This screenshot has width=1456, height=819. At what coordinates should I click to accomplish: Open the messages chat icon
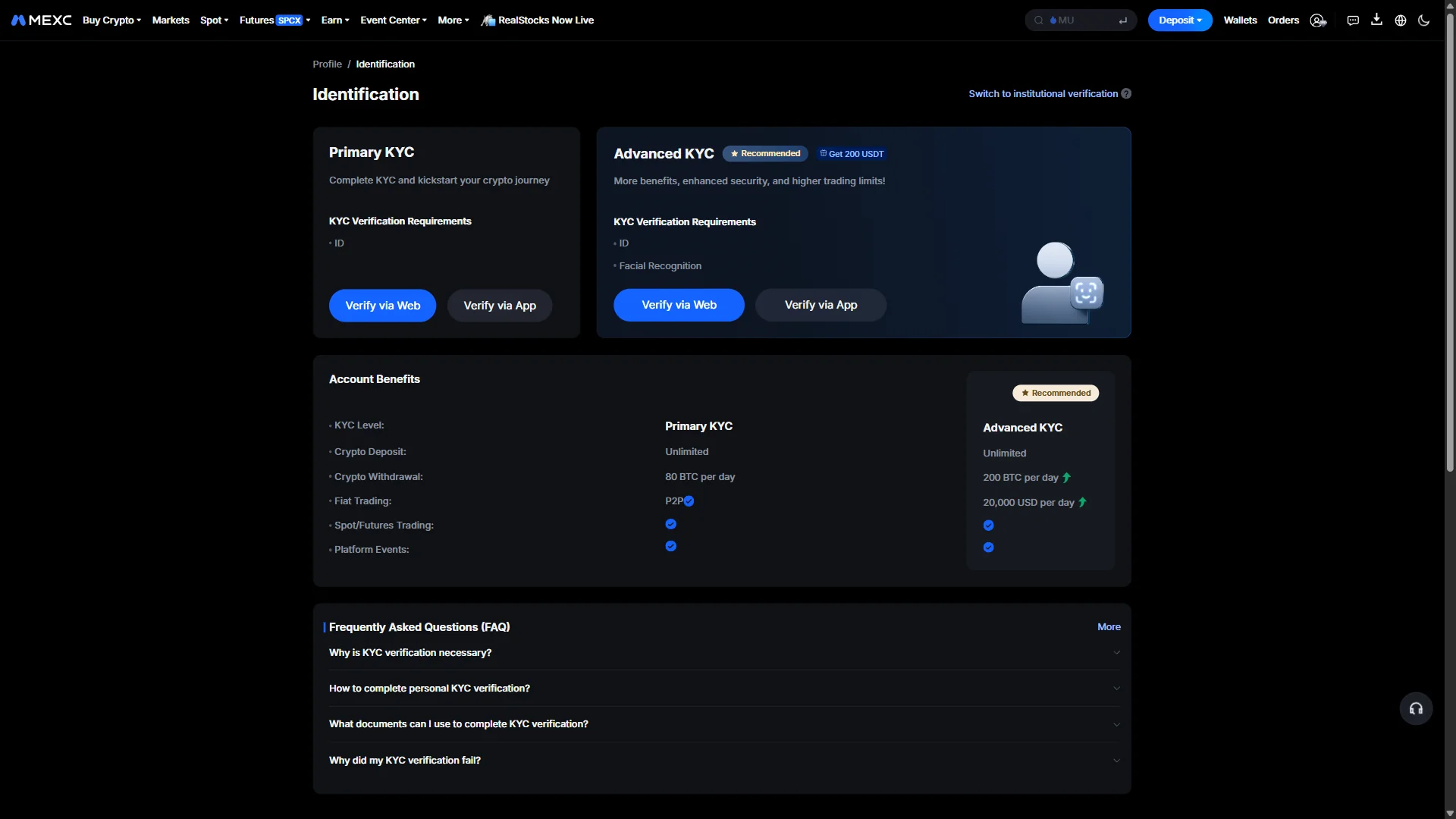[x=1353, y=20]
